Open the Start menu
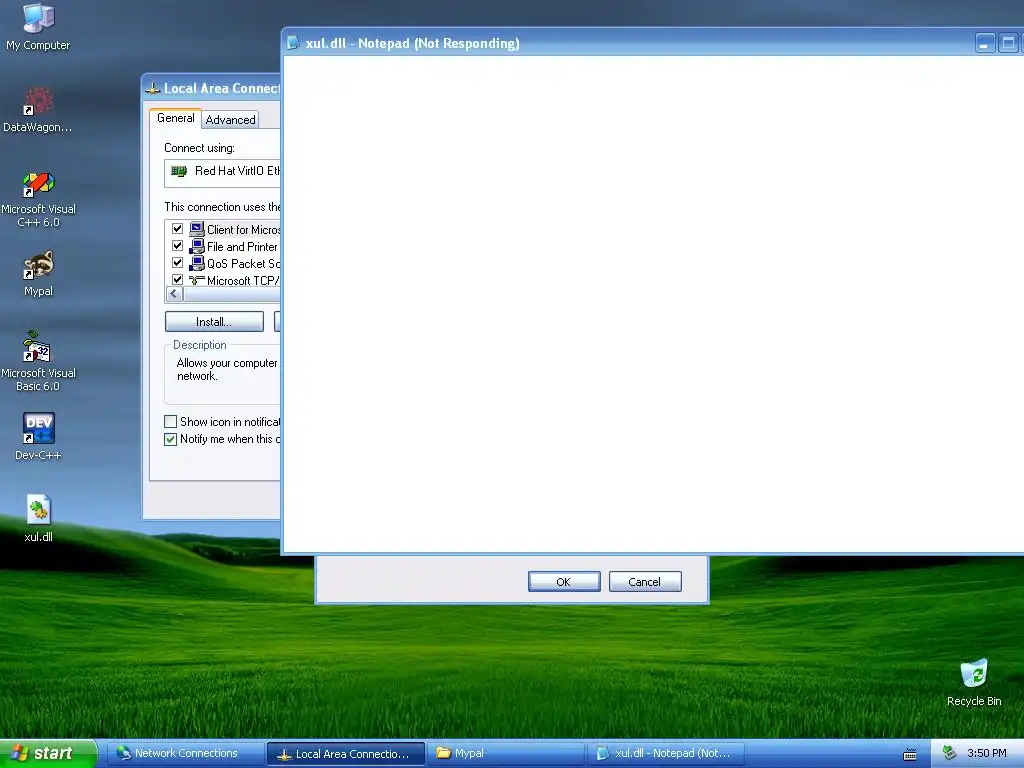The image size is (1024, 768). coord(48,754)
